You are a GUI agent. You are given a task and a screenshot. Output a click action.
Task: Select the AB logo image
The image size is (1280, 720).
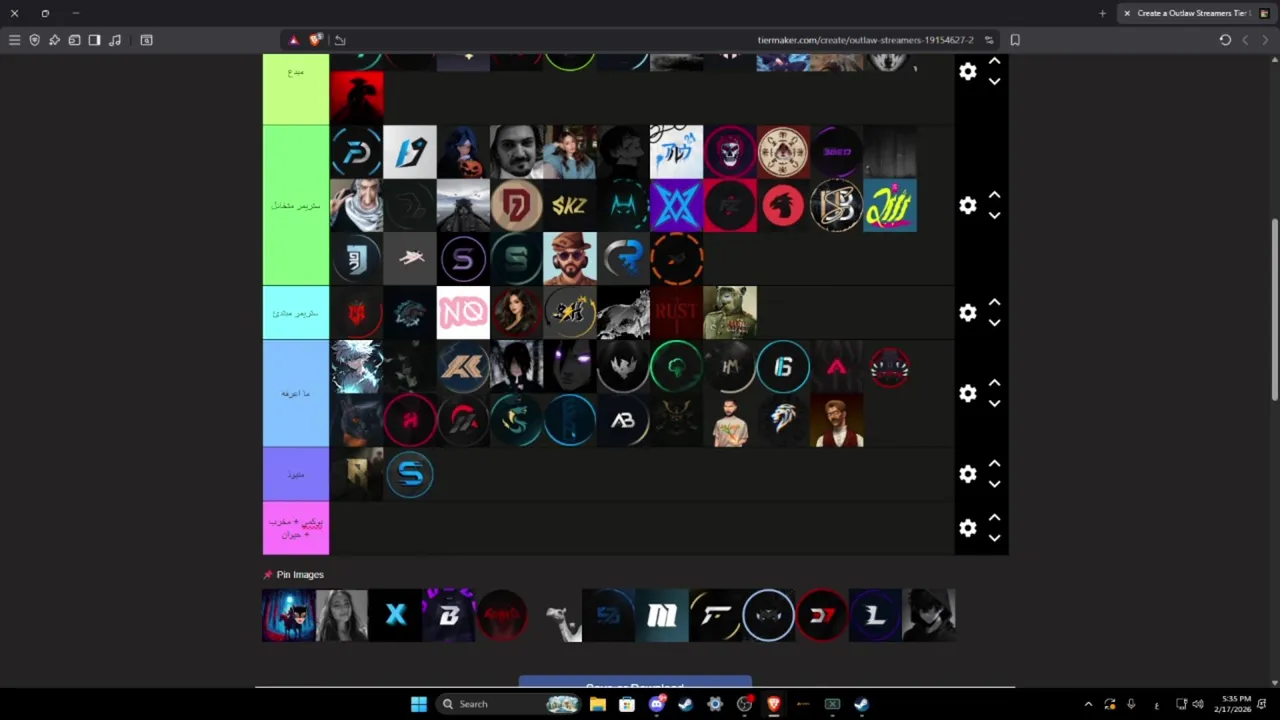[623, 420]
